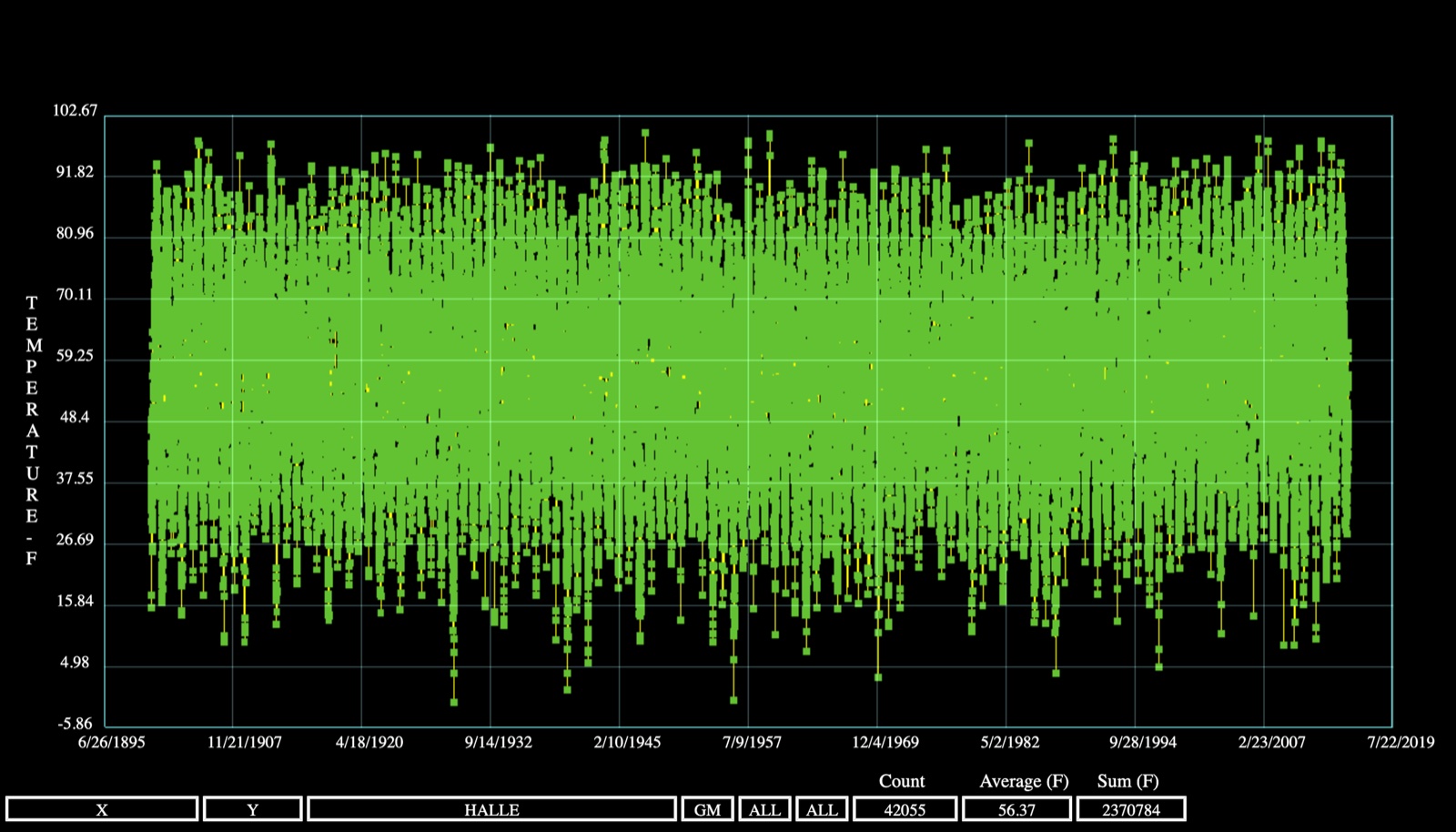Click the 6/26/1895 date label

pyautogui.click(x=112, y=742)
